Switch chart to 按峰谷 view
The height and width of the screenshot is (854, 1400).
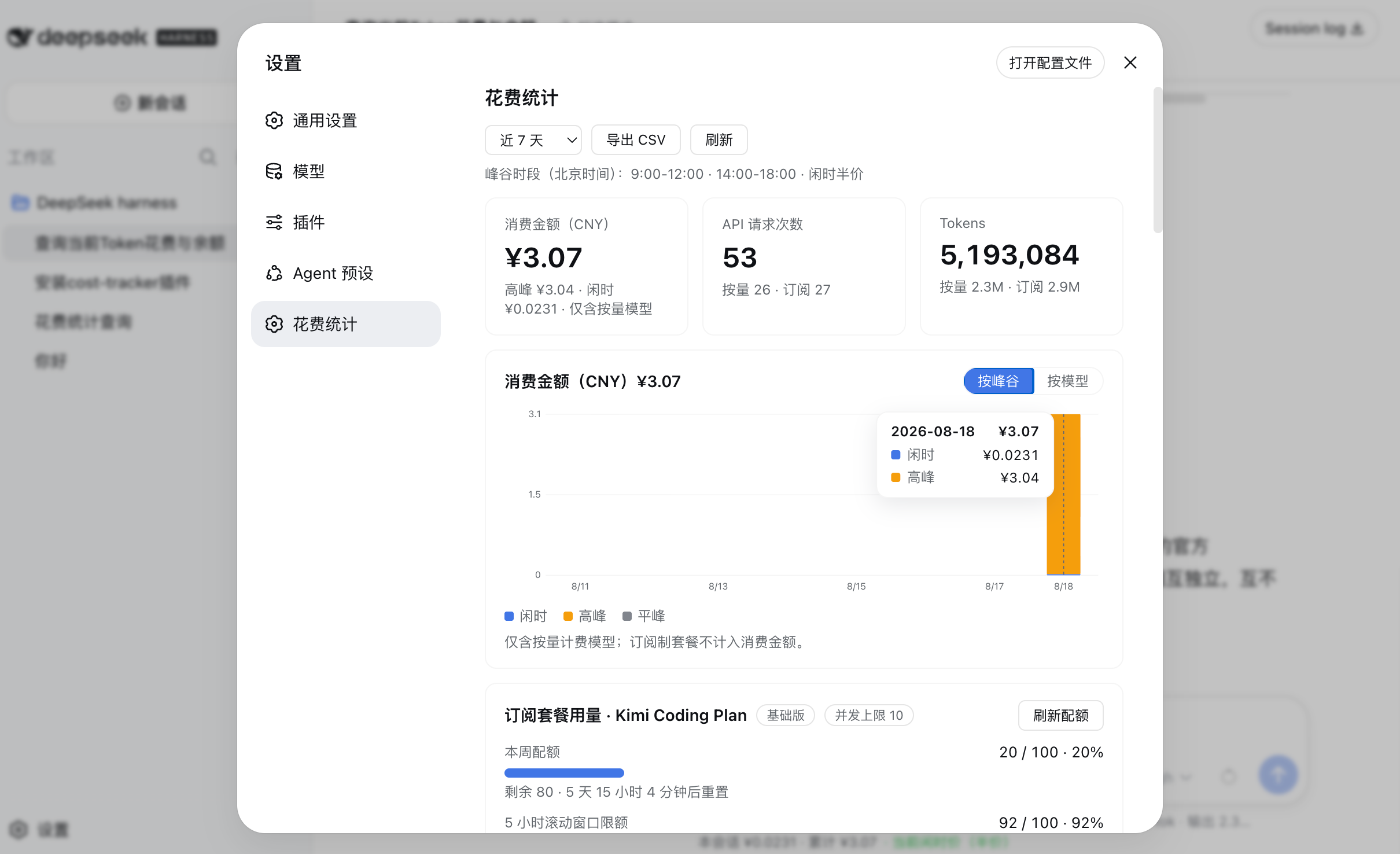pyautogui.click(x=998, y=381)
